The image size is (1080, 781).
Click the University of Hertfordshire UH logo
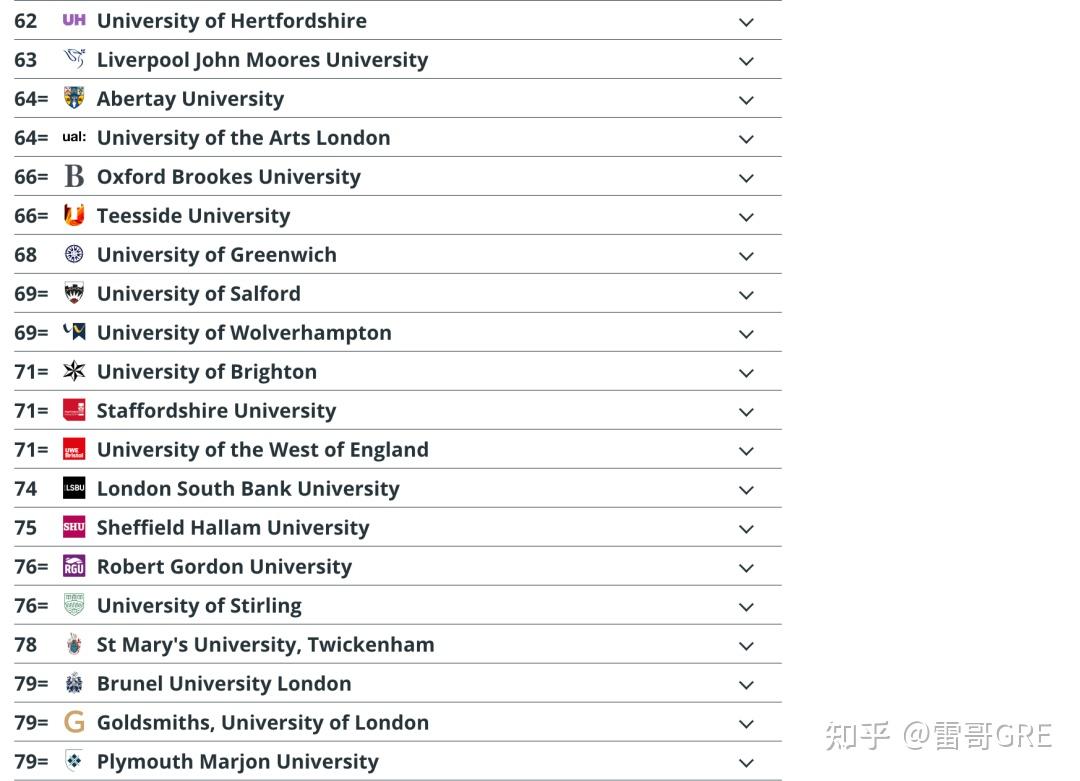(73, 20)
